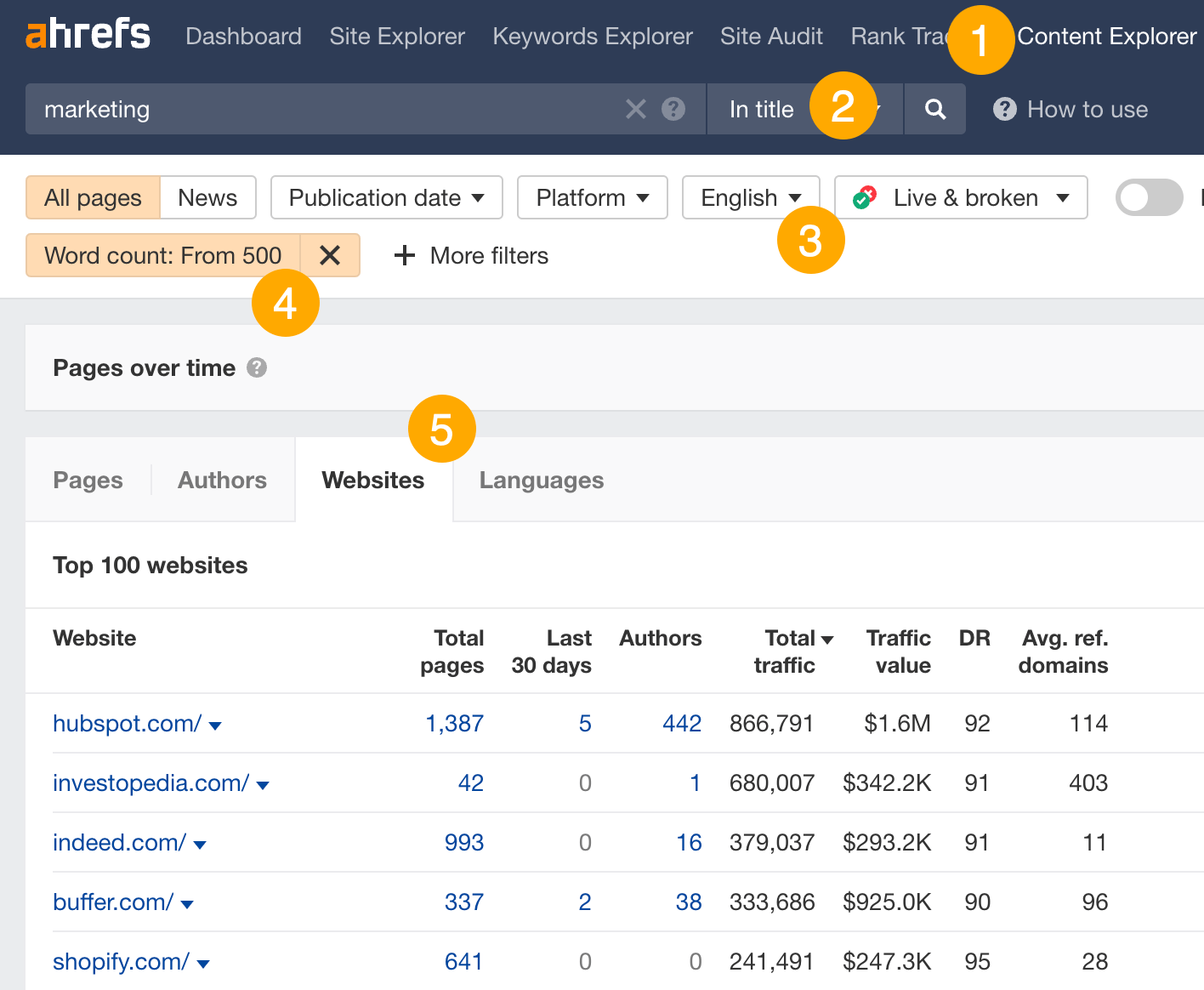The width and height of the screenshot is (1204, 990).
Task: Open the English language dropdown
Action: (x=750, y=197)
